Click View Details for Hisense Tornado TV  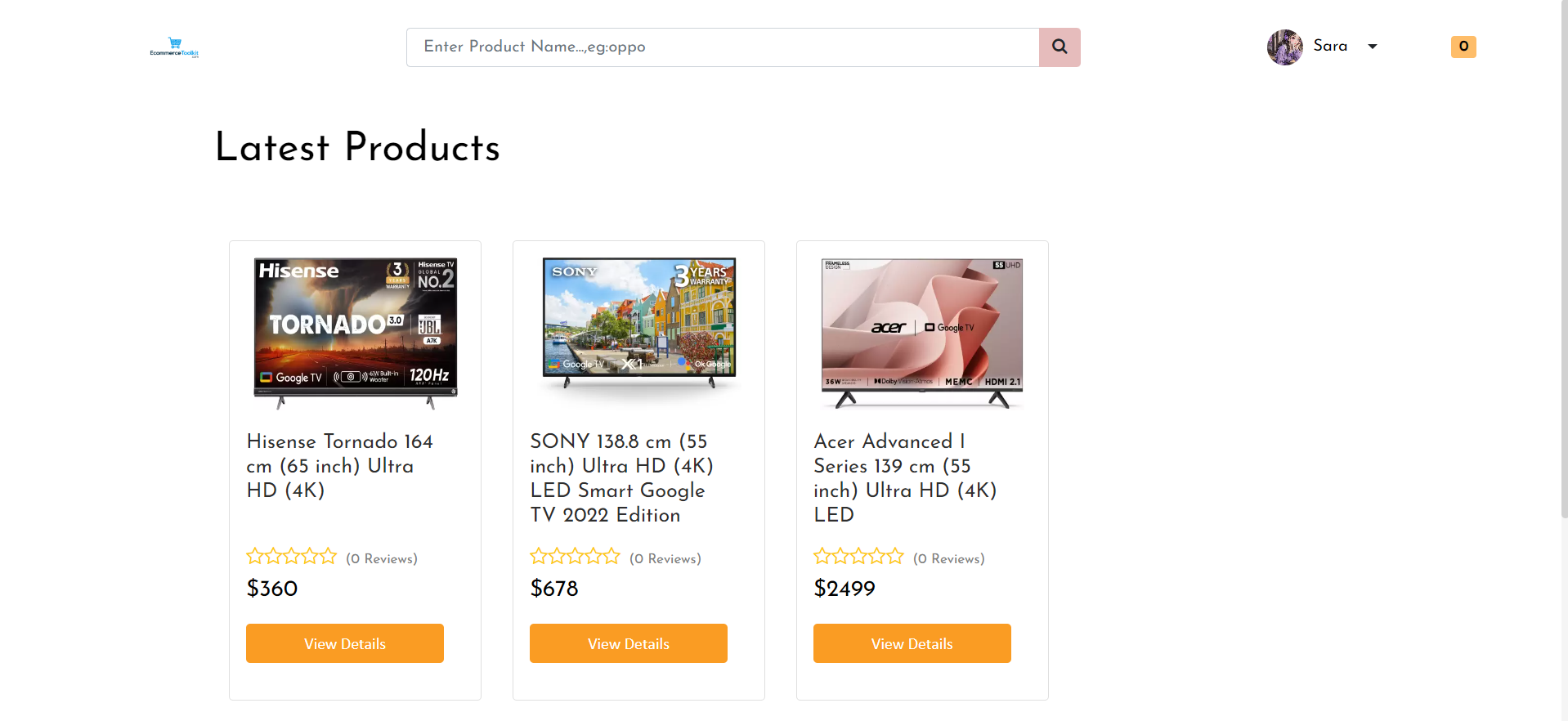(344, 643)
